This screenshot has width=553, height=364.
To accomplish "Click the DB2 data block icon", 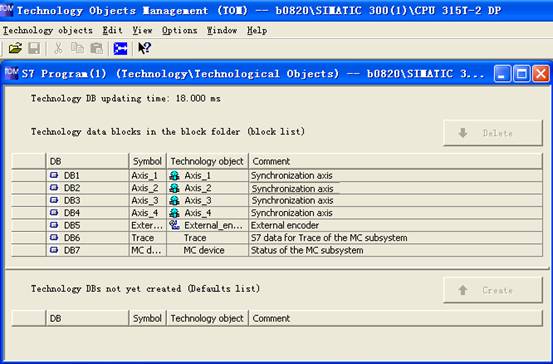I will click(54, 188).
